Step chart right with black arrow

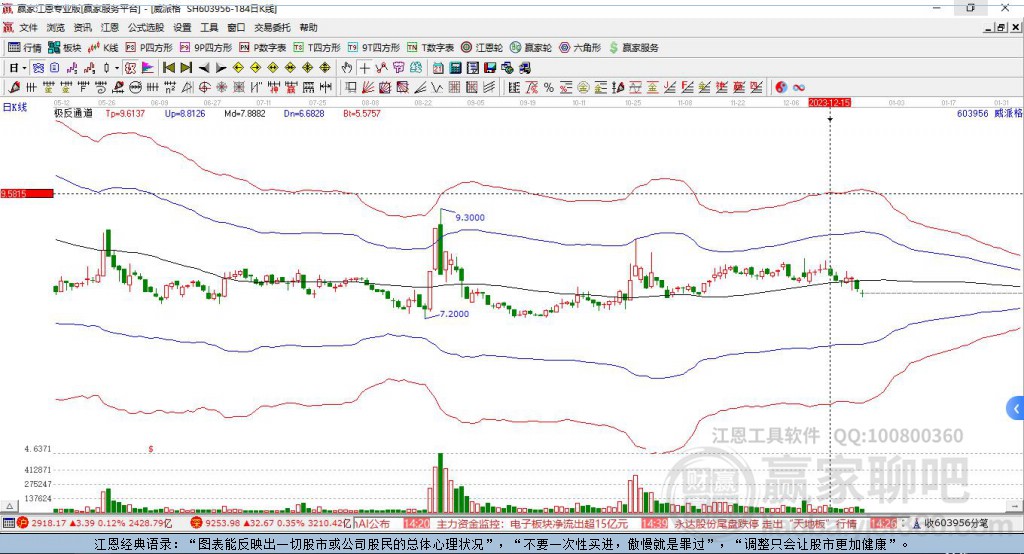click(x=221, y=68)
